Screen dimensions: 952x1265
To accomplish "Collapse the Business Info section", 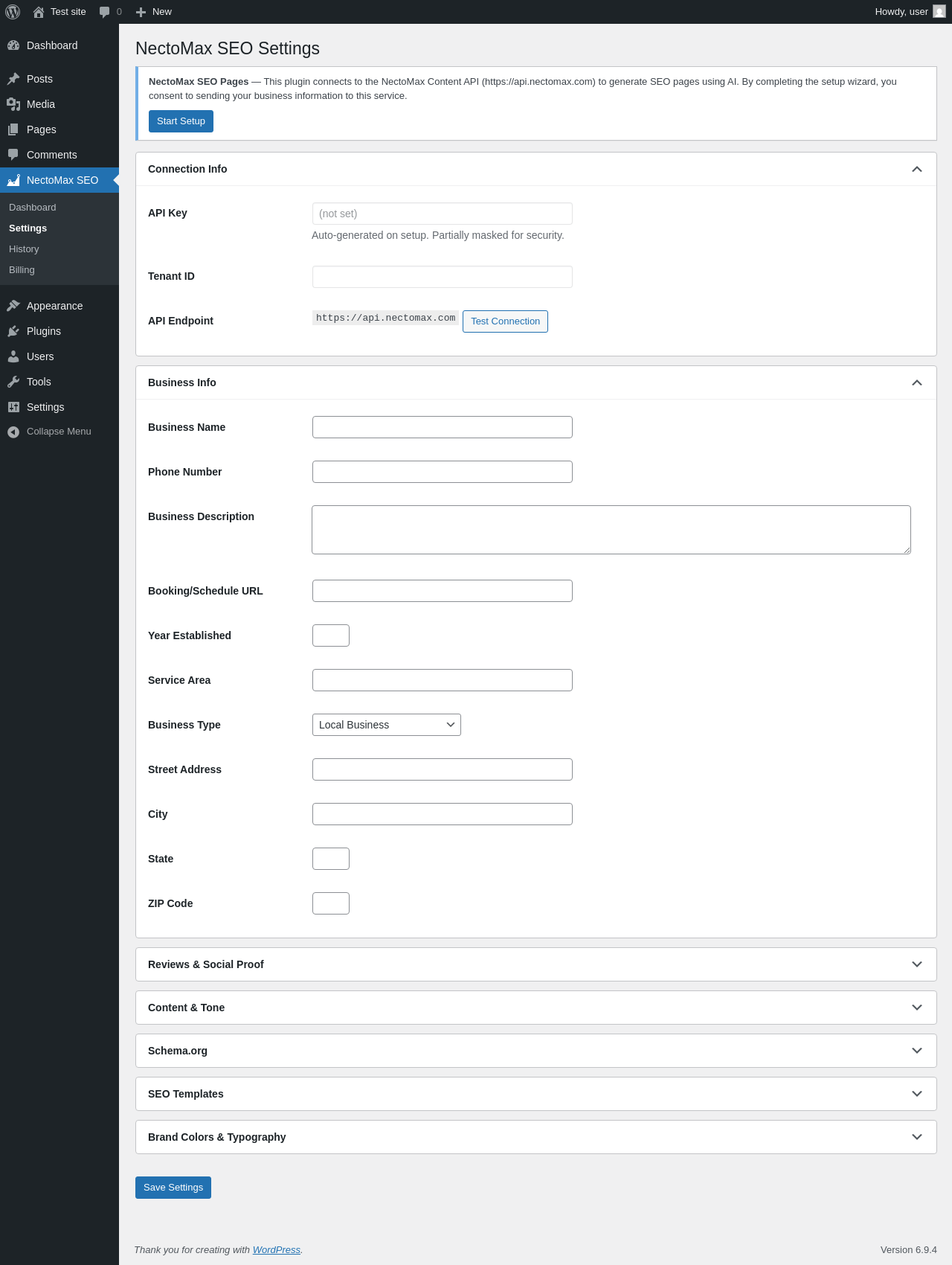I will (x=916, y=382).
